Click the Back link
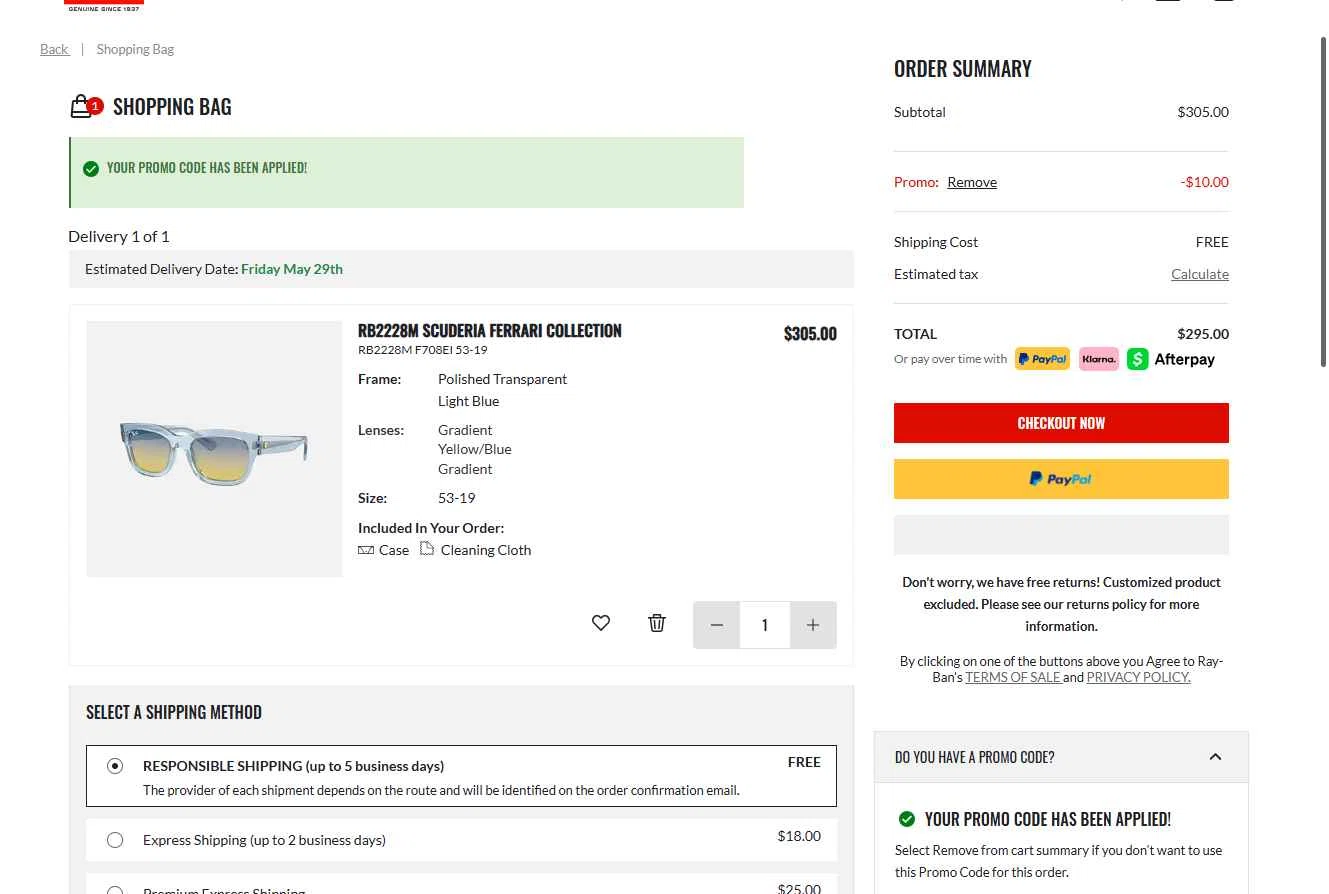This screenshot has width=1329, height=894. pos(54,49)
